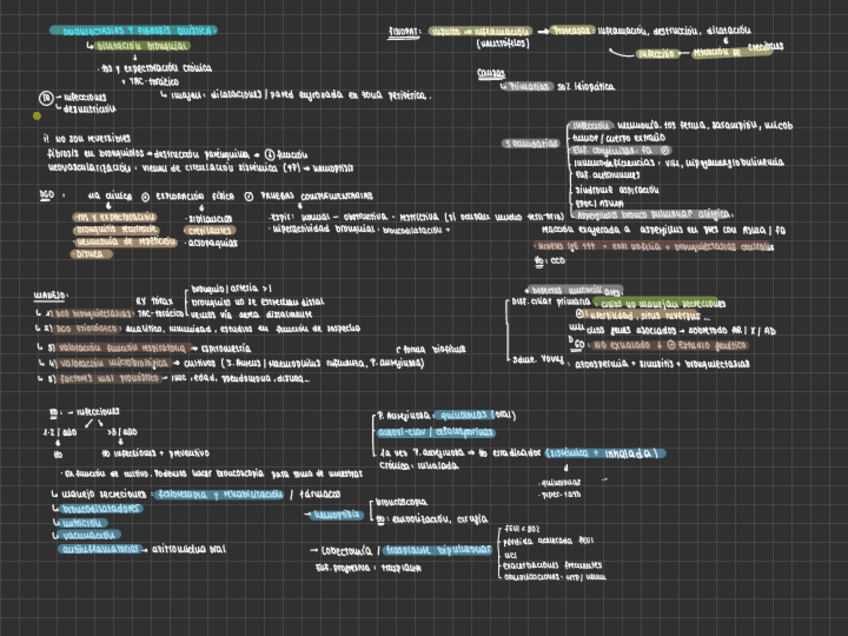The image size is (848, 636).
Task: Click the text '50% idiopática'
Action: click(586, 87)
